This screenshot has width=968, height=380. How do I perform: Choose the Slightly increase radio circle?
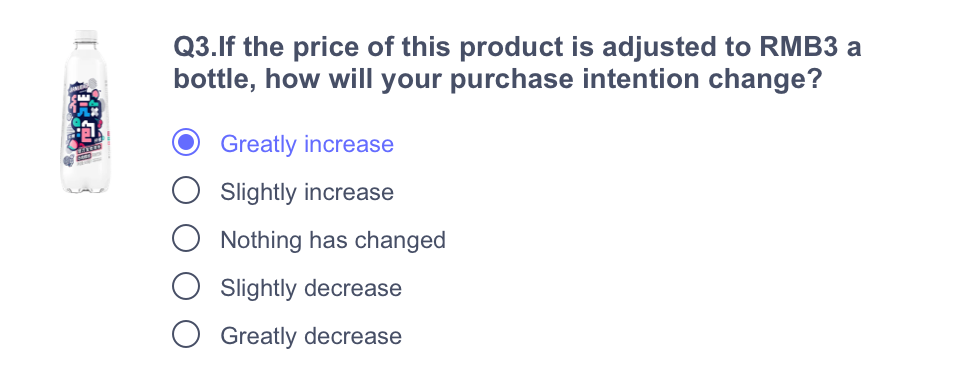click(x=186, y=191)
